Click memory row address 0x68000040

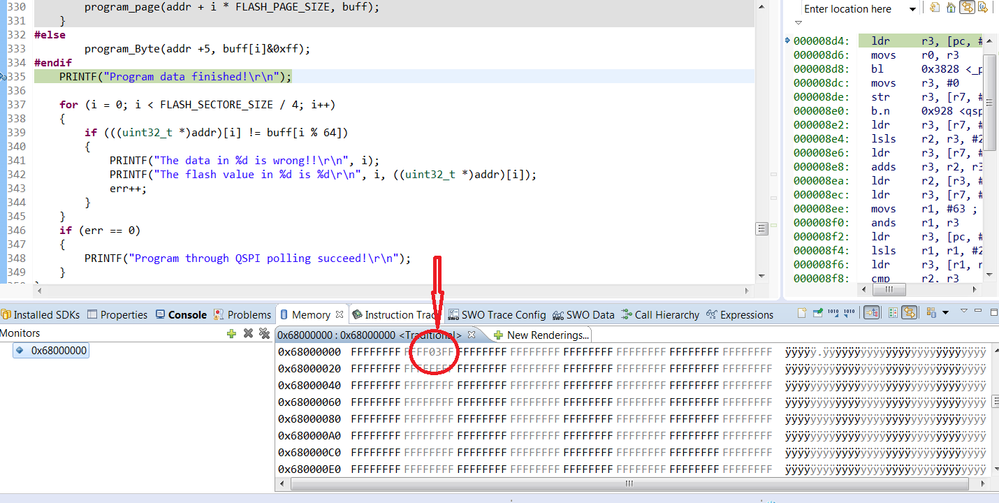point(310,385)
